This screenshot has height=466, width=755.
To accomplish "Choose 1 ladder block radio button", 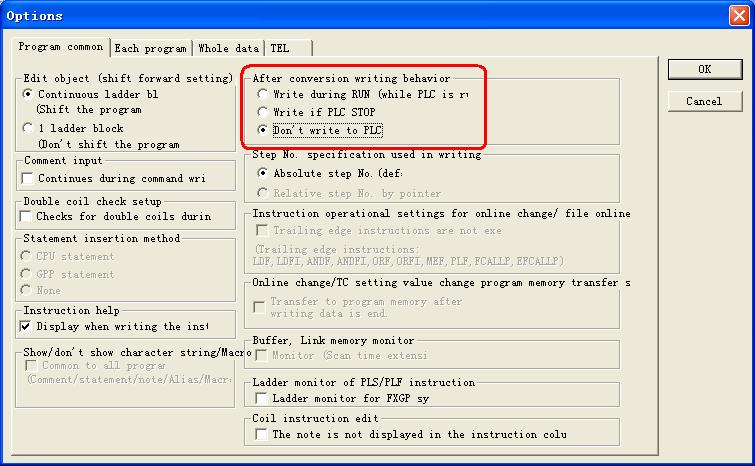I will click(x=28, y=129).
